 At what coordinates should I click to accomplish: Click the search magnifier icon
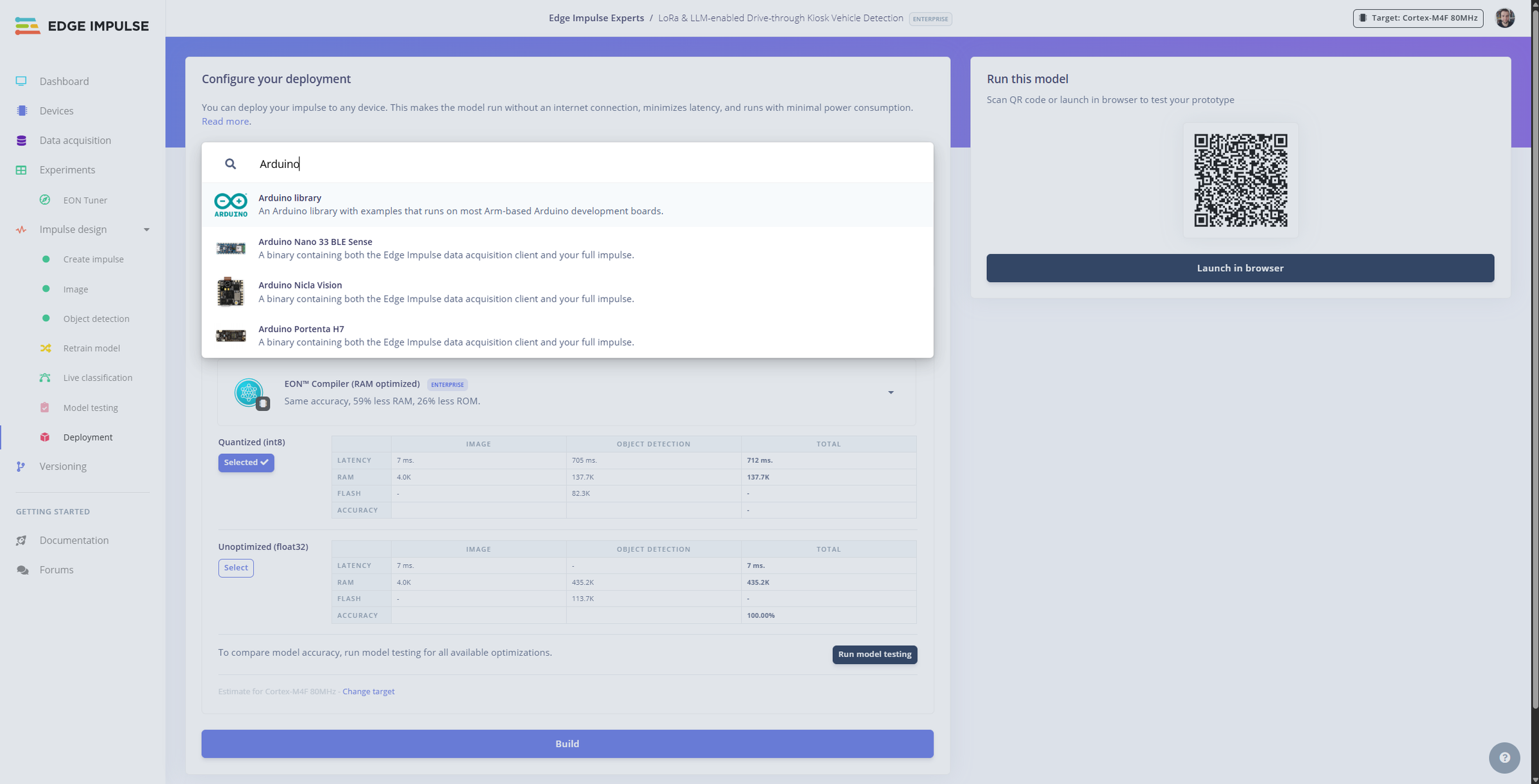(x=230, y=164)
